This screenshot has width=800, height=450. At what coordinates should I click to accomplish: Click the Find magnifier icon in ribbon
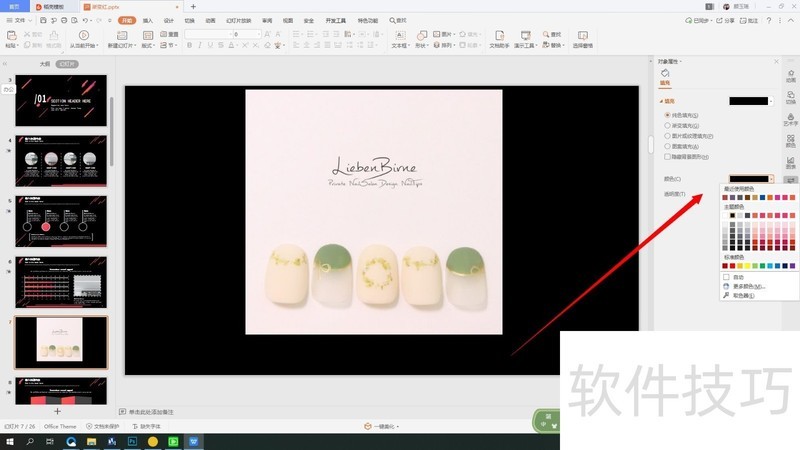pos(546,34)
